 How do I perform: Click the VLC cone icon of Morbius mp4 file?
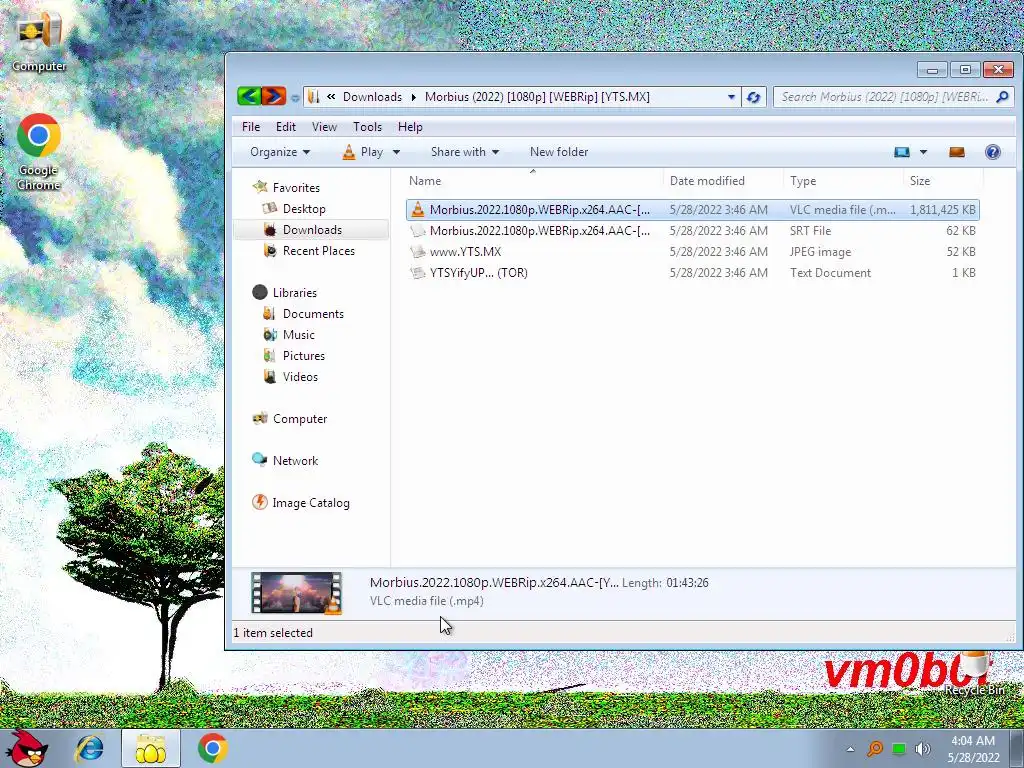coord(418,210)
